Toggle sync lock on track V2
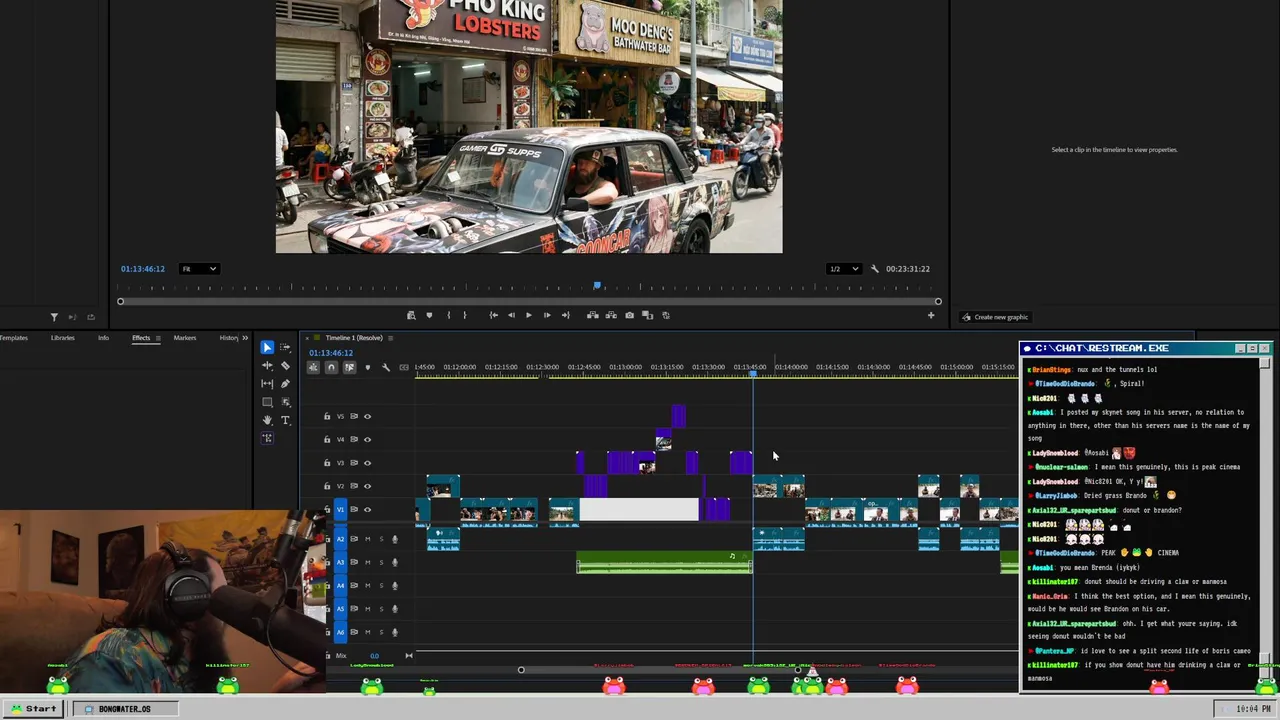The image size is (1280, 720). pyautogui.click(x=353, y=486)
